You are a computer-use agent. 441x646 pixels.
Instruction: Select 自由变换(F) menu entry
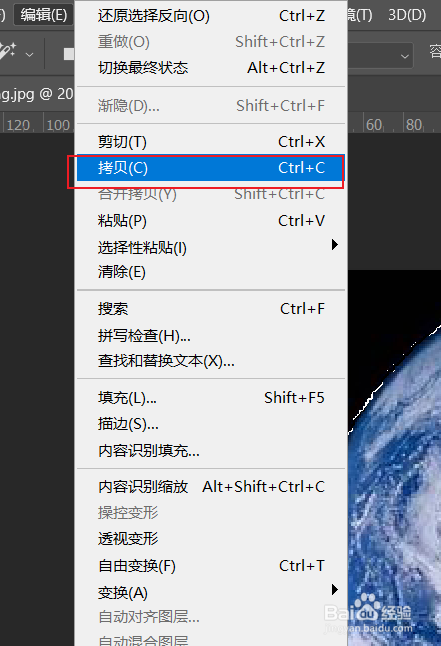point(211,566)
